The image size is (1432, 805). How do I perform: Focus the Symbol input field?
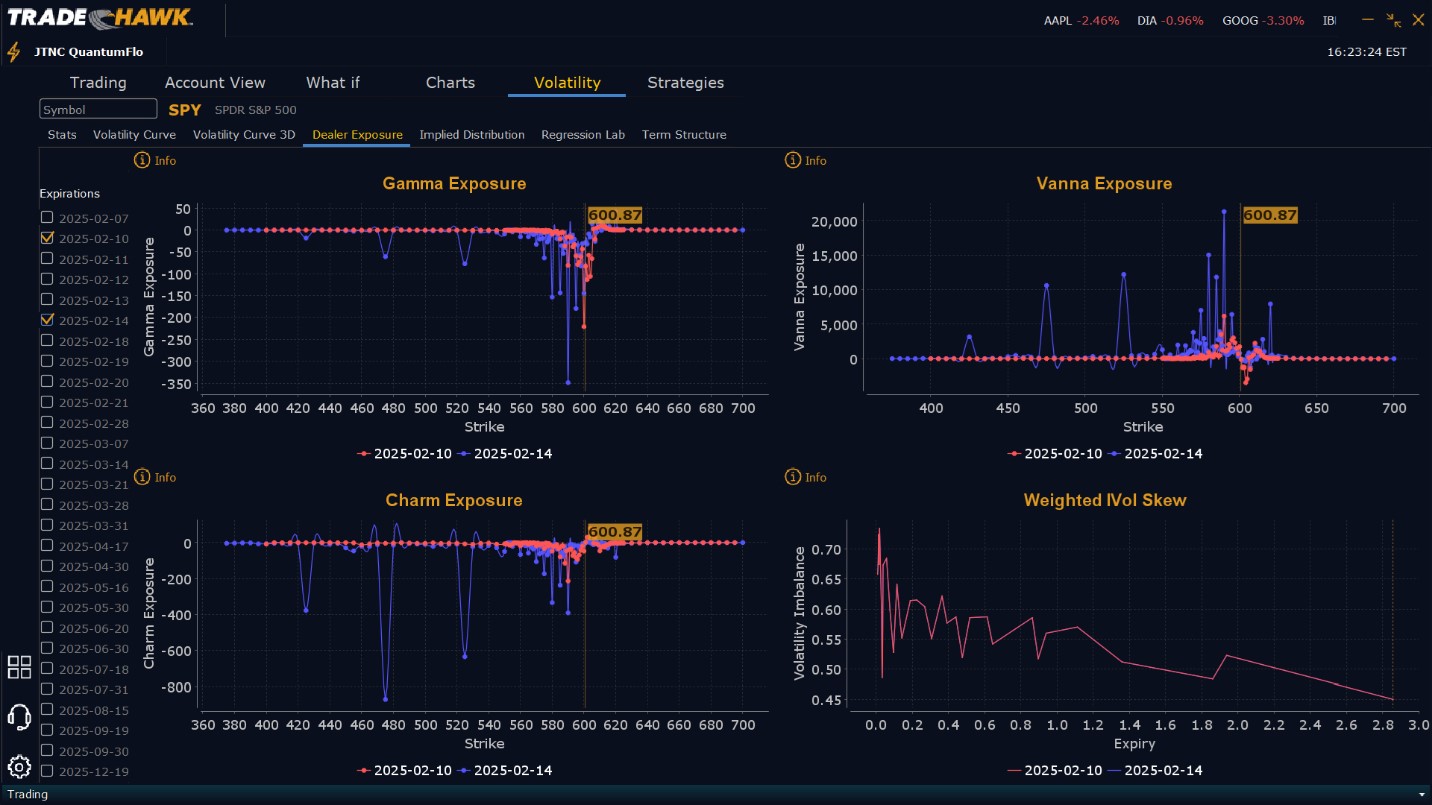98,109
